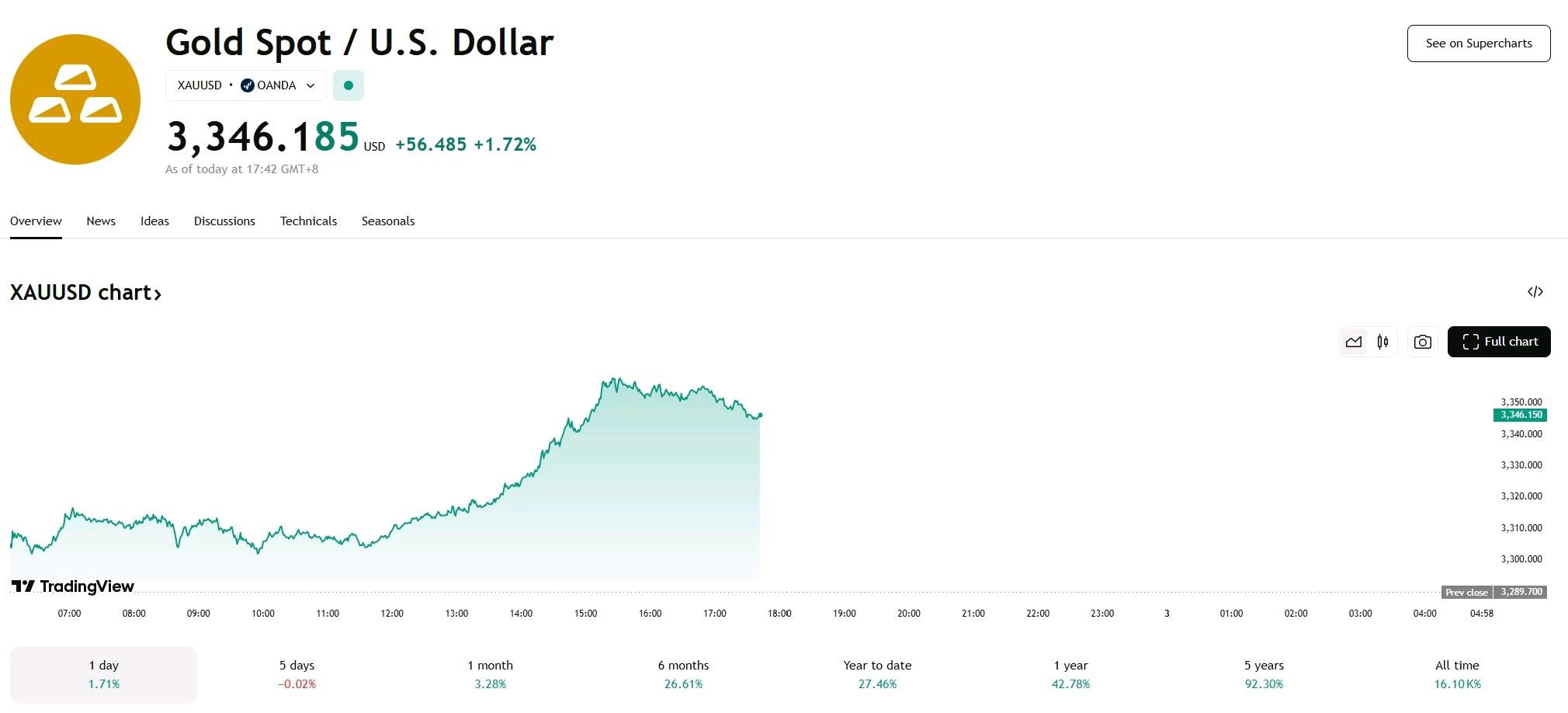Expand XAUUSD chart heading arrow

tap(158, 294)
